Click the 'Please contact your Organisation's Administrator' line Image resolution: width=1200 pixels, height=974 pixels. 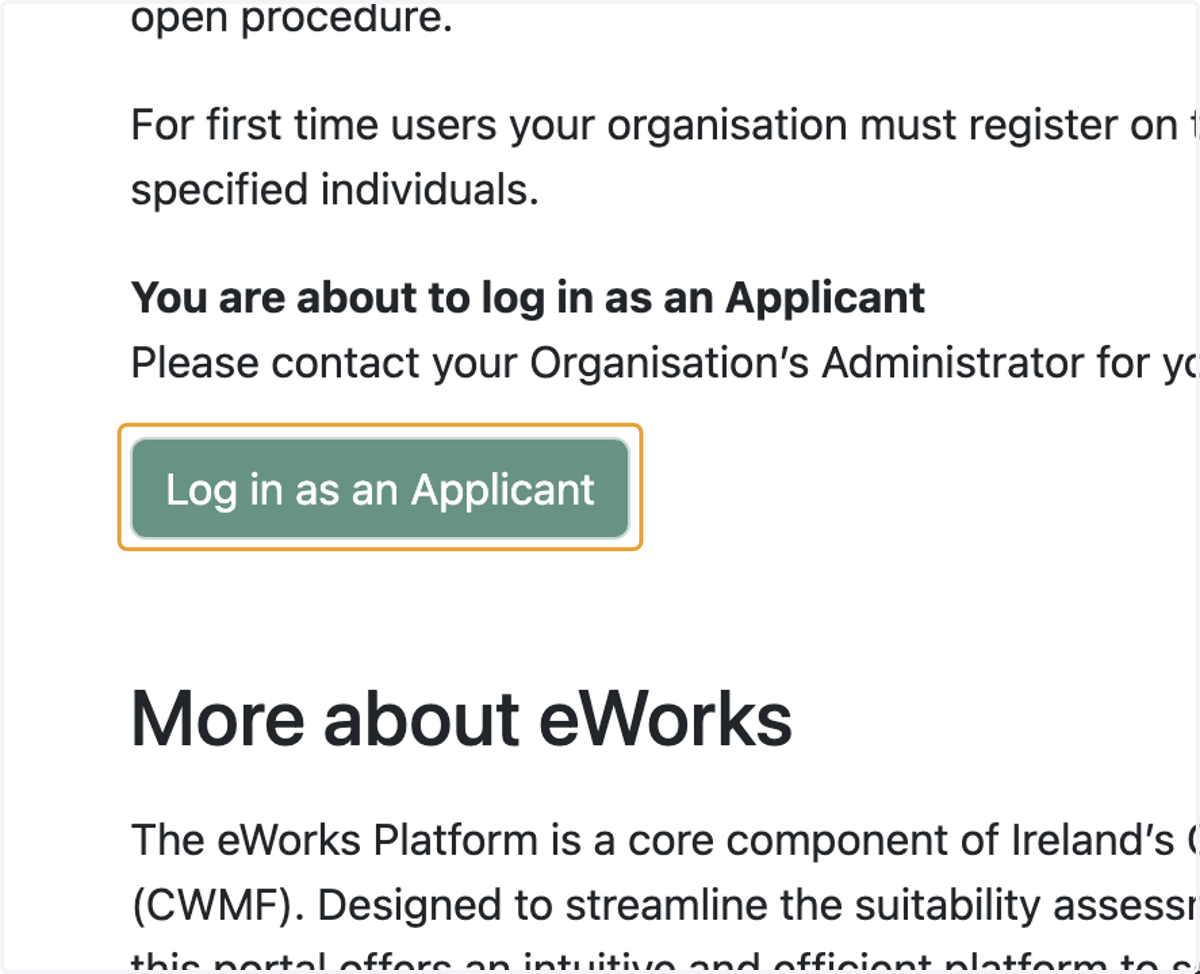pyautogui.click(x=665, y=364)
